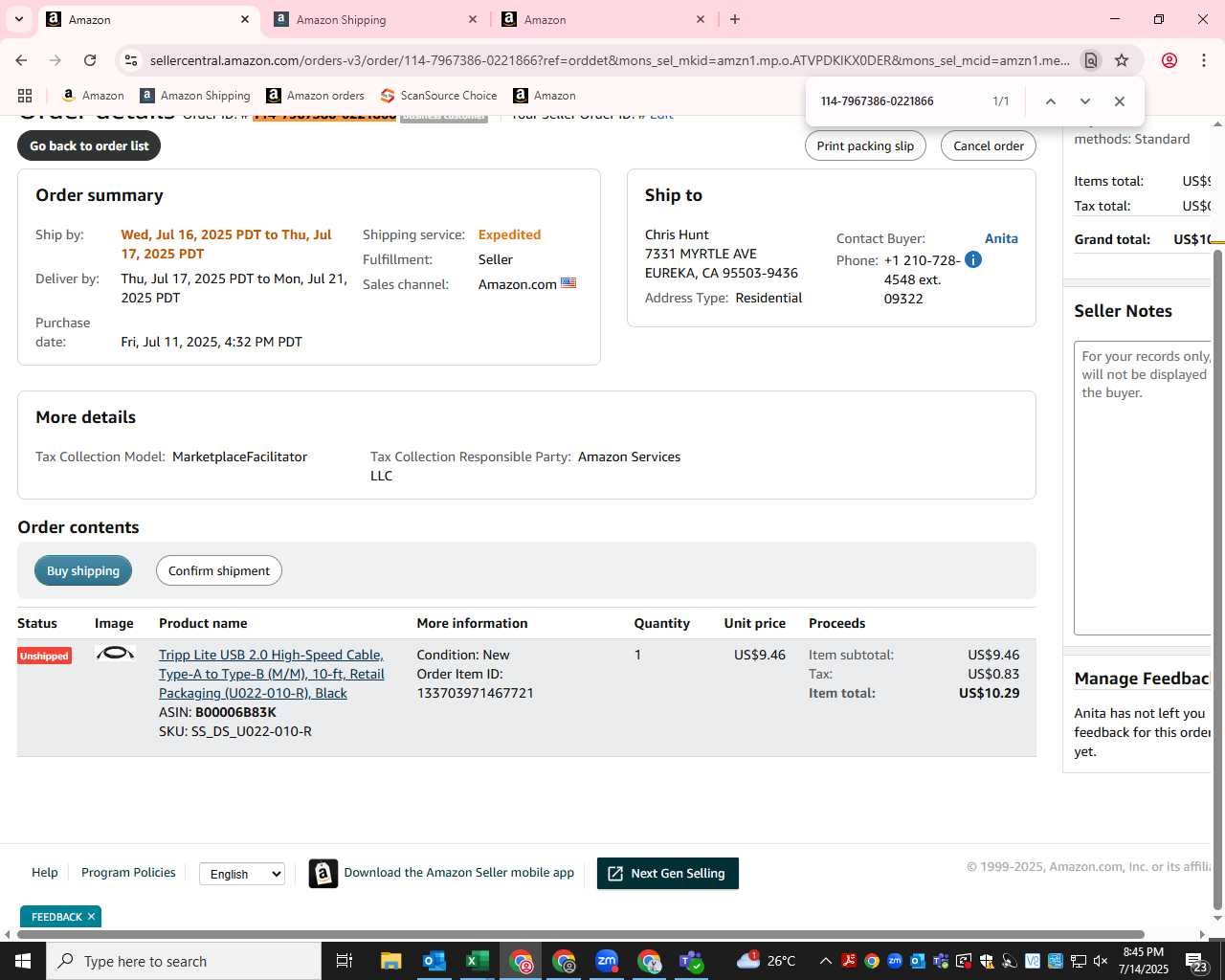Show hidden system tray icons
This screenshot has height=980, width=1225.
click(825, 961)
